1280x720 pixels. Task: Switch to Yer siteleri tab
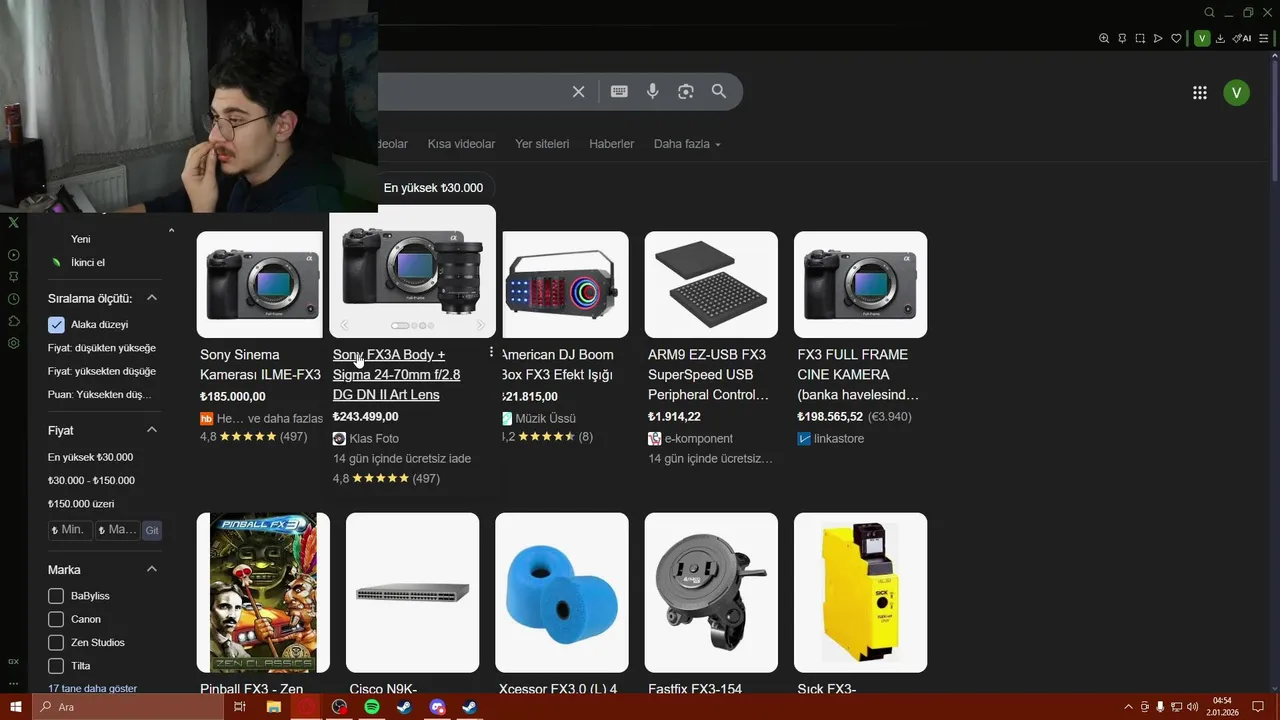542,144
